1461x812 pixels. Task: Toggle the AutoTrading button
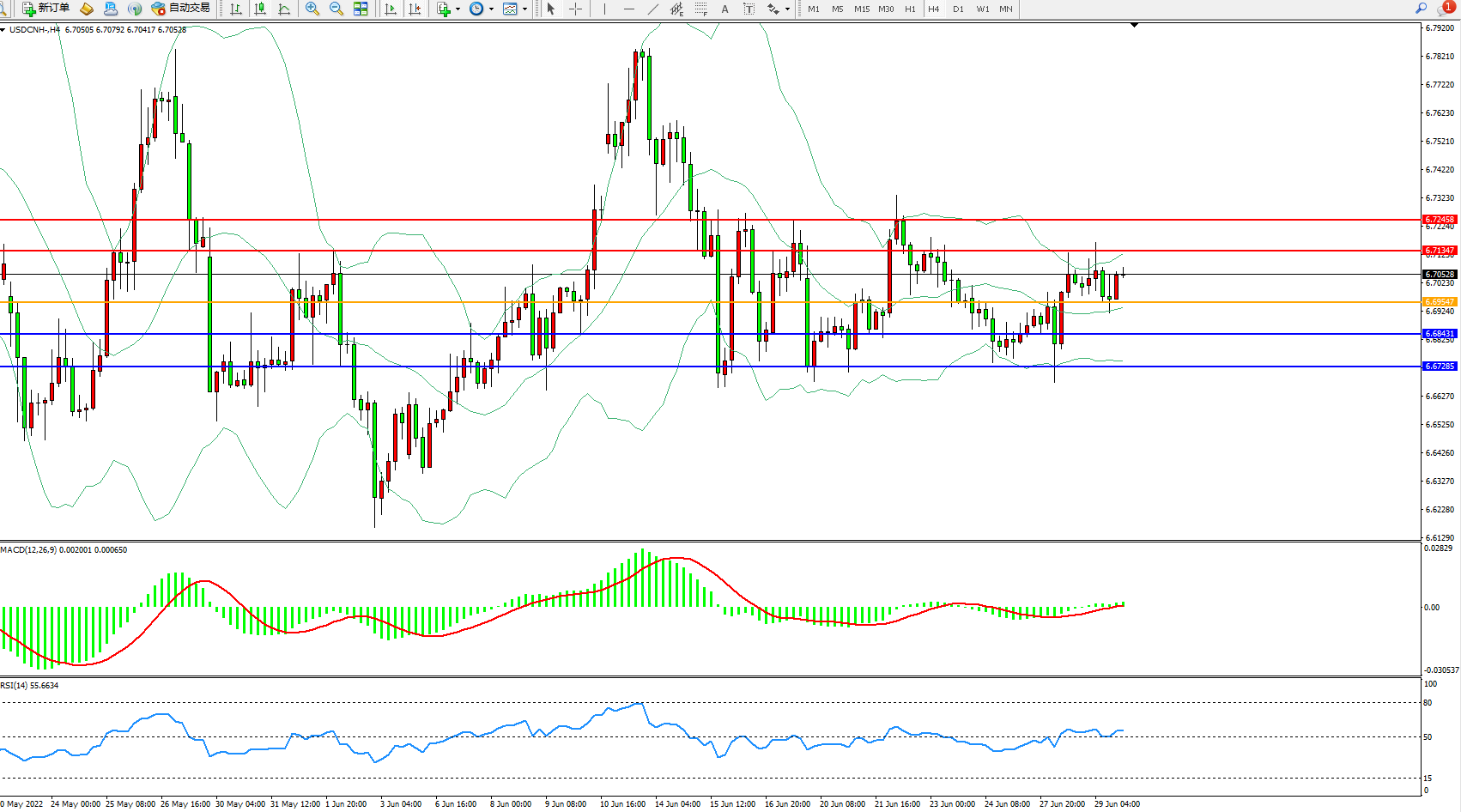180,9
